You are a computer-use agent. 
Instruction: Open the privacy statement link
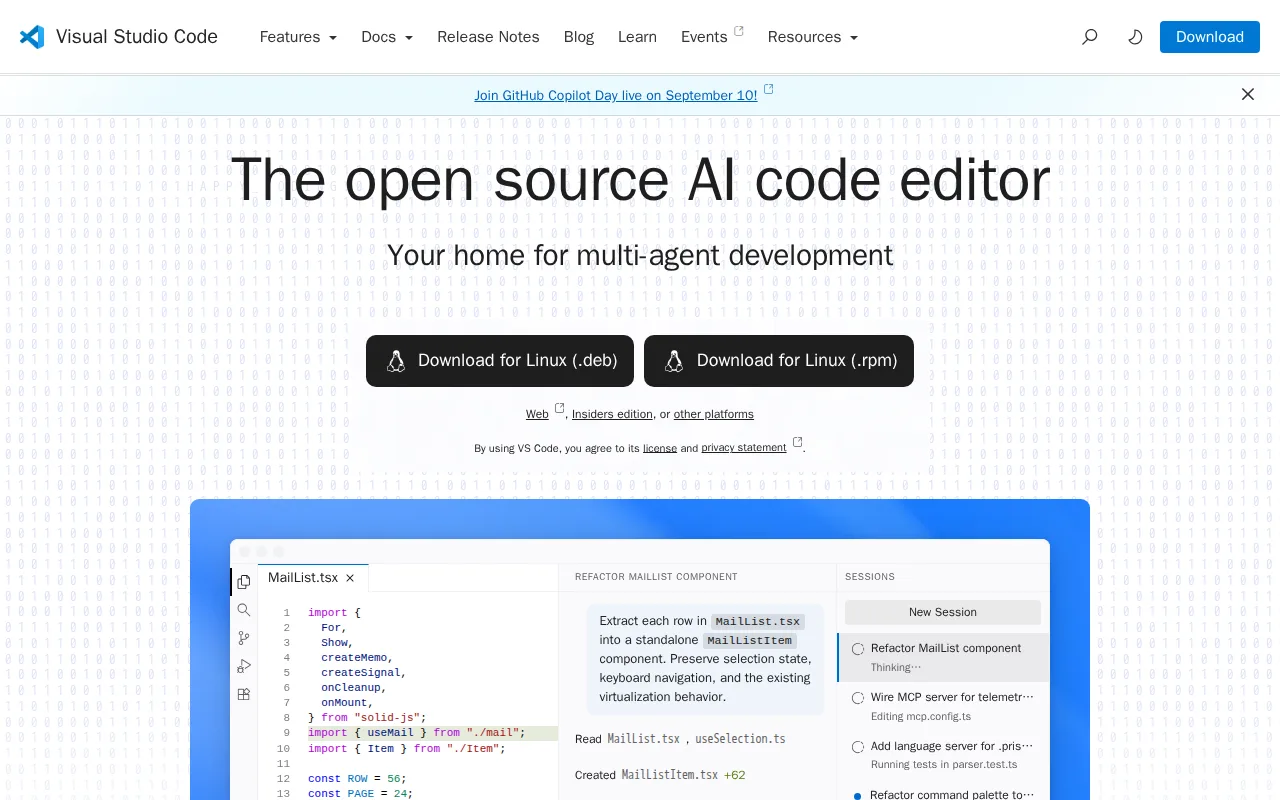(744, 448)
